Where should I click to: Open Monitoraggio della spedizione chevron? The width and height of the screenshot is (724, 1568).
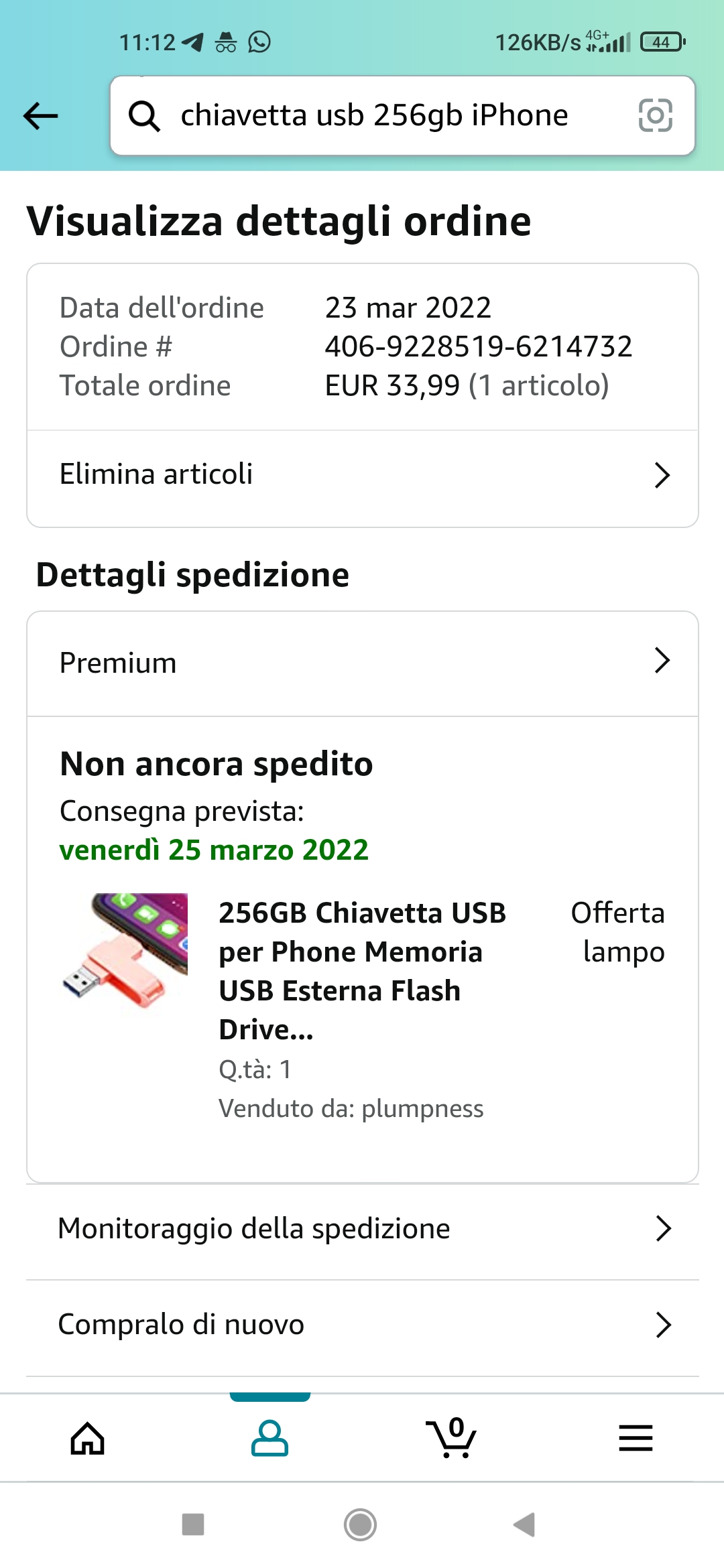[x=663, y=1229]
